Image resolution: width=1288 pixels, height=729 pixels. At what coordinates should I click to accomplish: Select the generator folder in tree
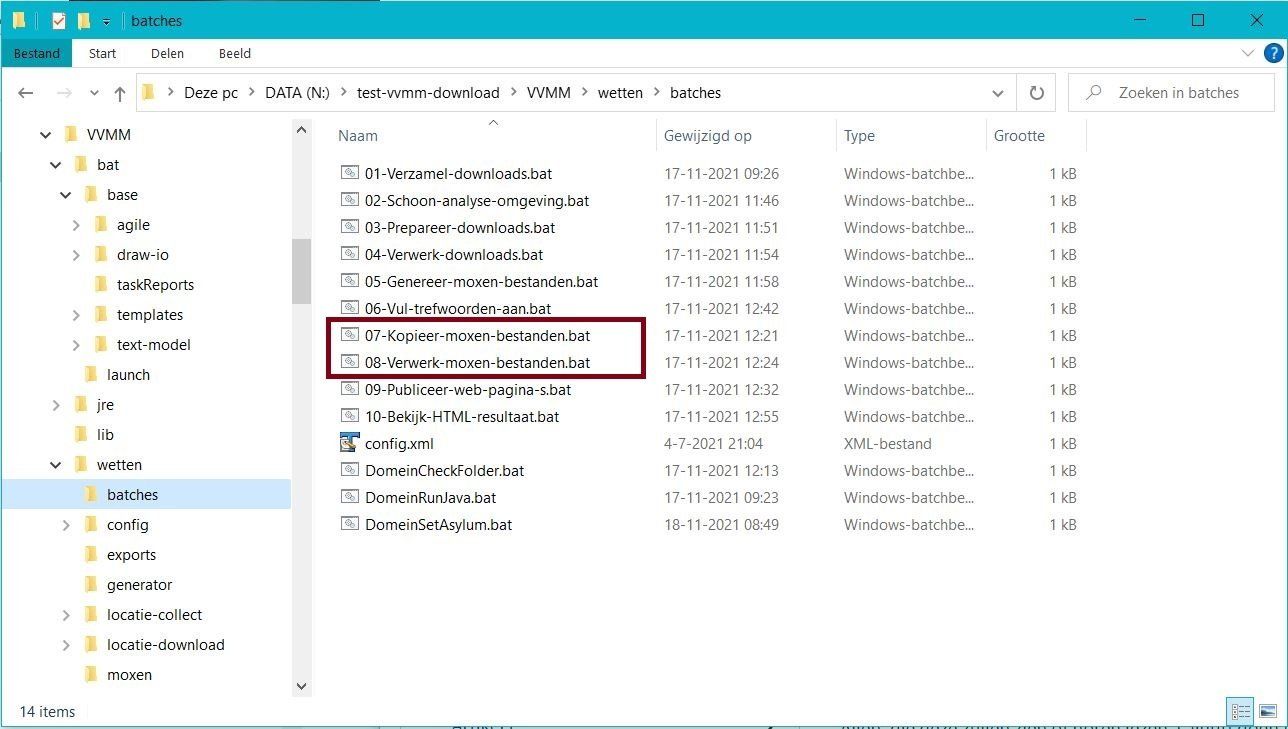point(139,585)
